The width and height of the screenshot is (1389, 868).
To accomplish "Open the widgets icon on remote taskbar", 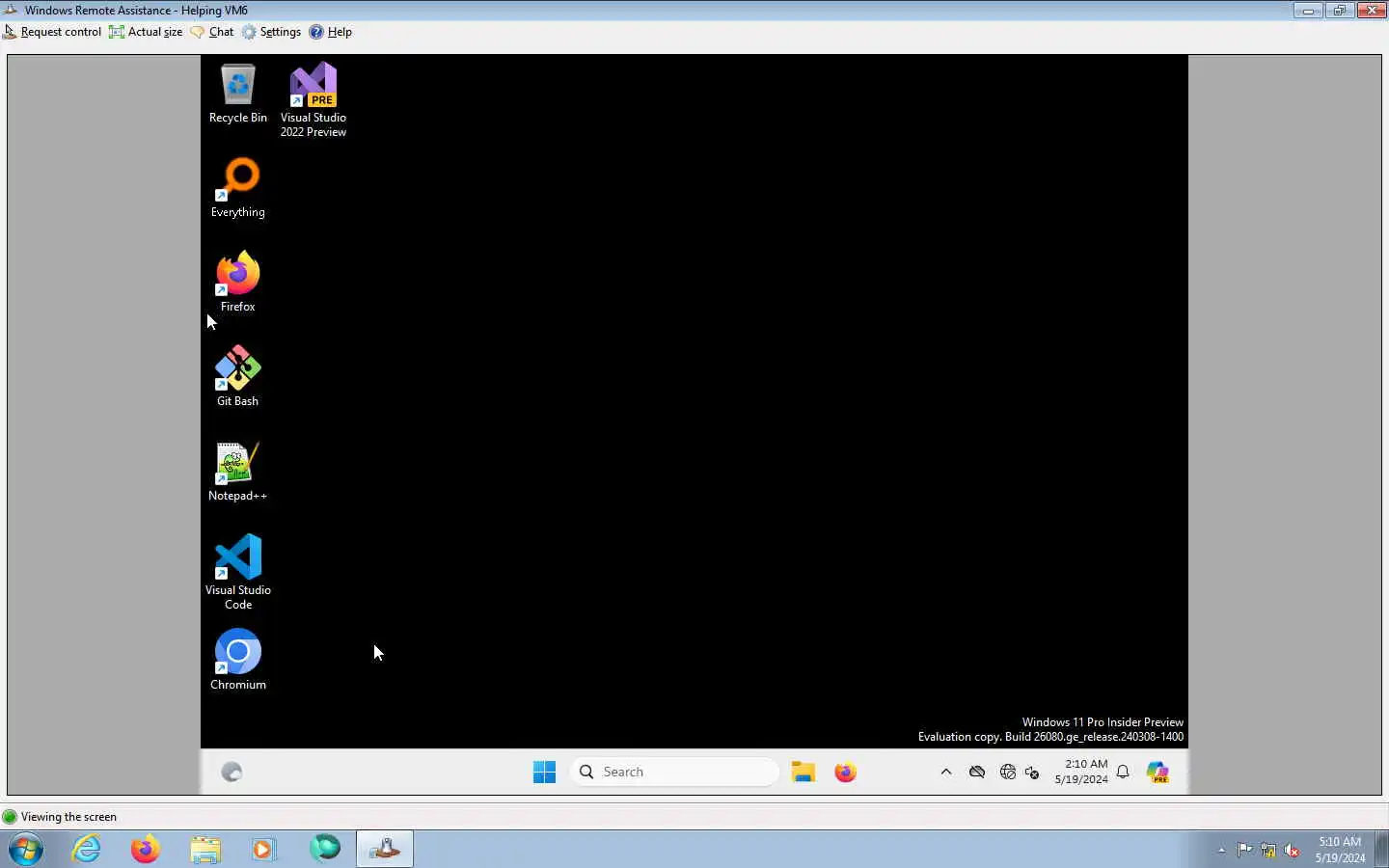I will (231, 772).
